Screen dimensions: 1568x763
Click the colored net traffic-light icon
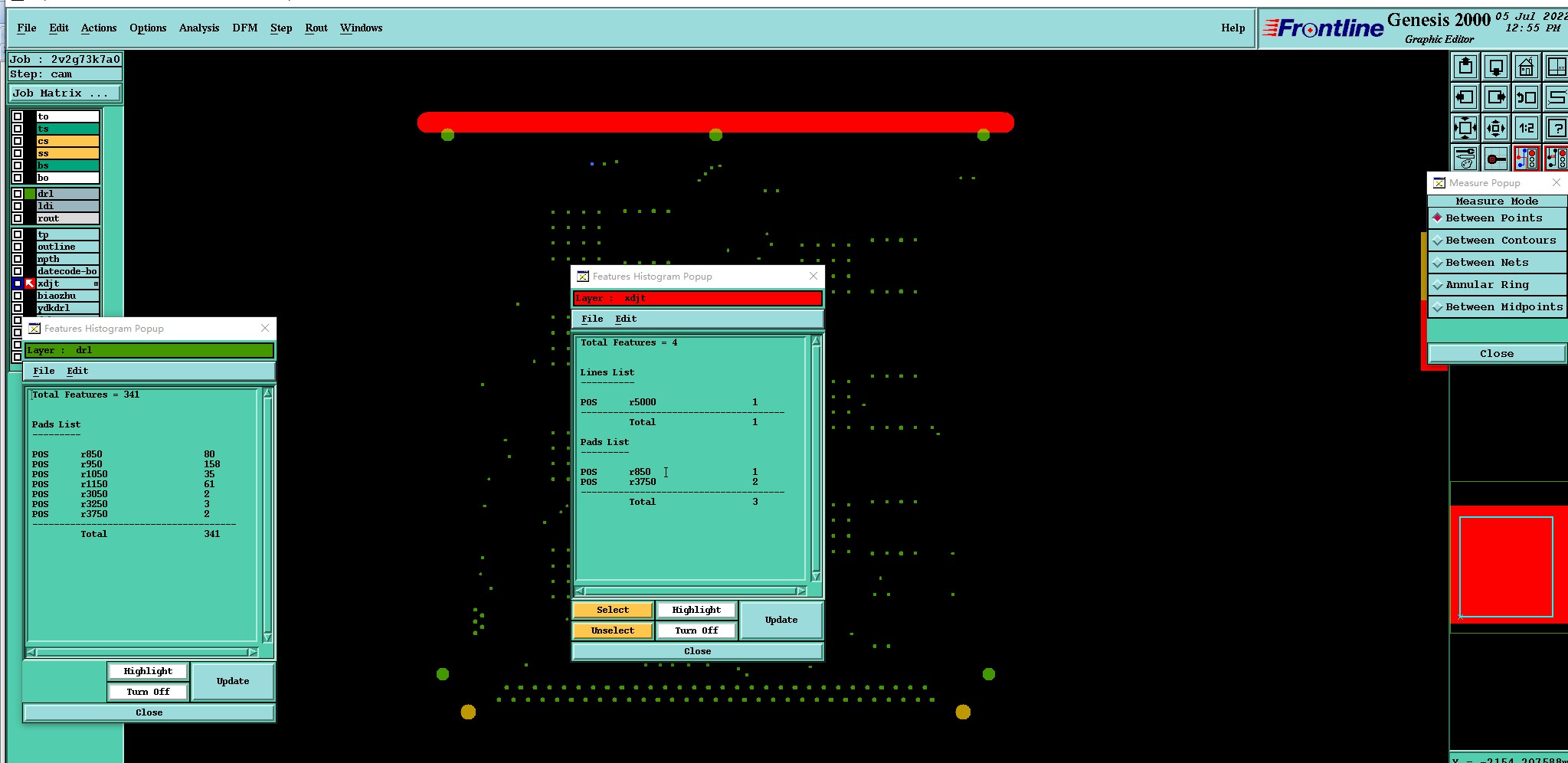tap(1526, 159)
